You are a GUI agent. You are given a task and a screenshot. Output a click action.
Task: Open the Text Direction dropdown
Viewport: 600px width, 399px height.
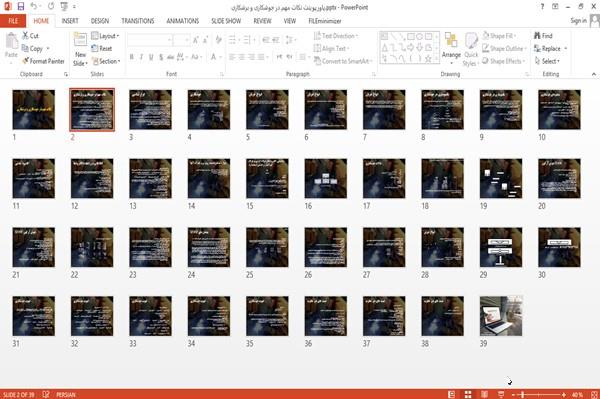336,36
